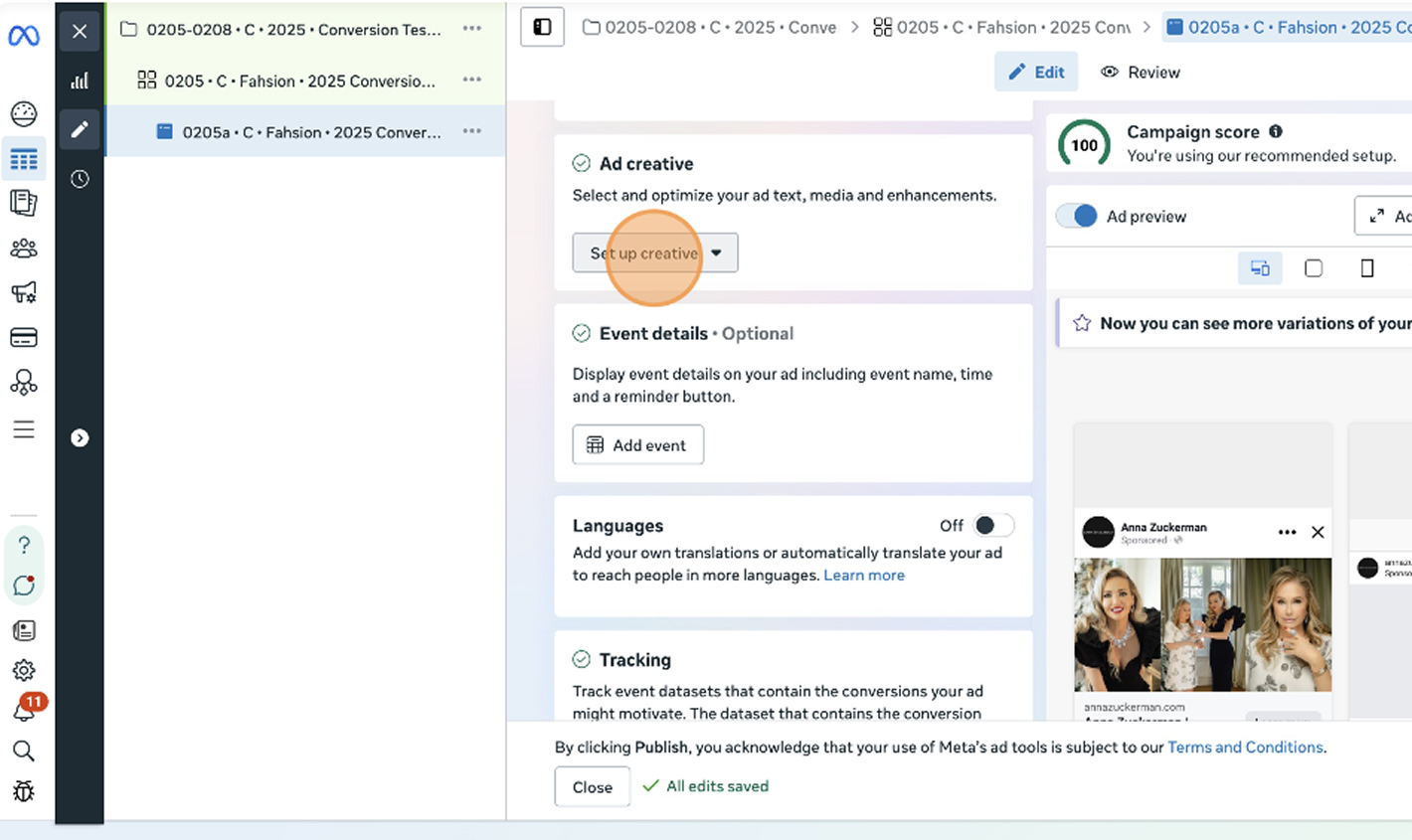This screenshot has width=1412, height=840.
Task: Open the Audiences people icon
Action: pyautogui.click(x=24, y=249)
